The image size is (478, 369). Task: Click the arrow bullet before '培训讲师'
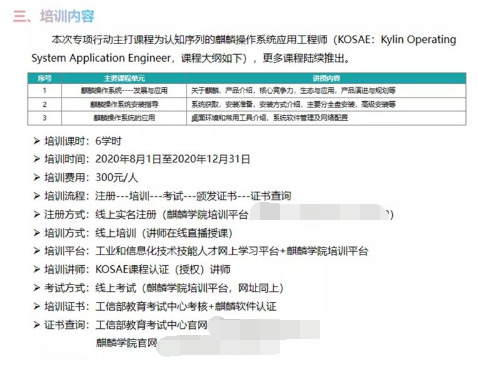37,269
